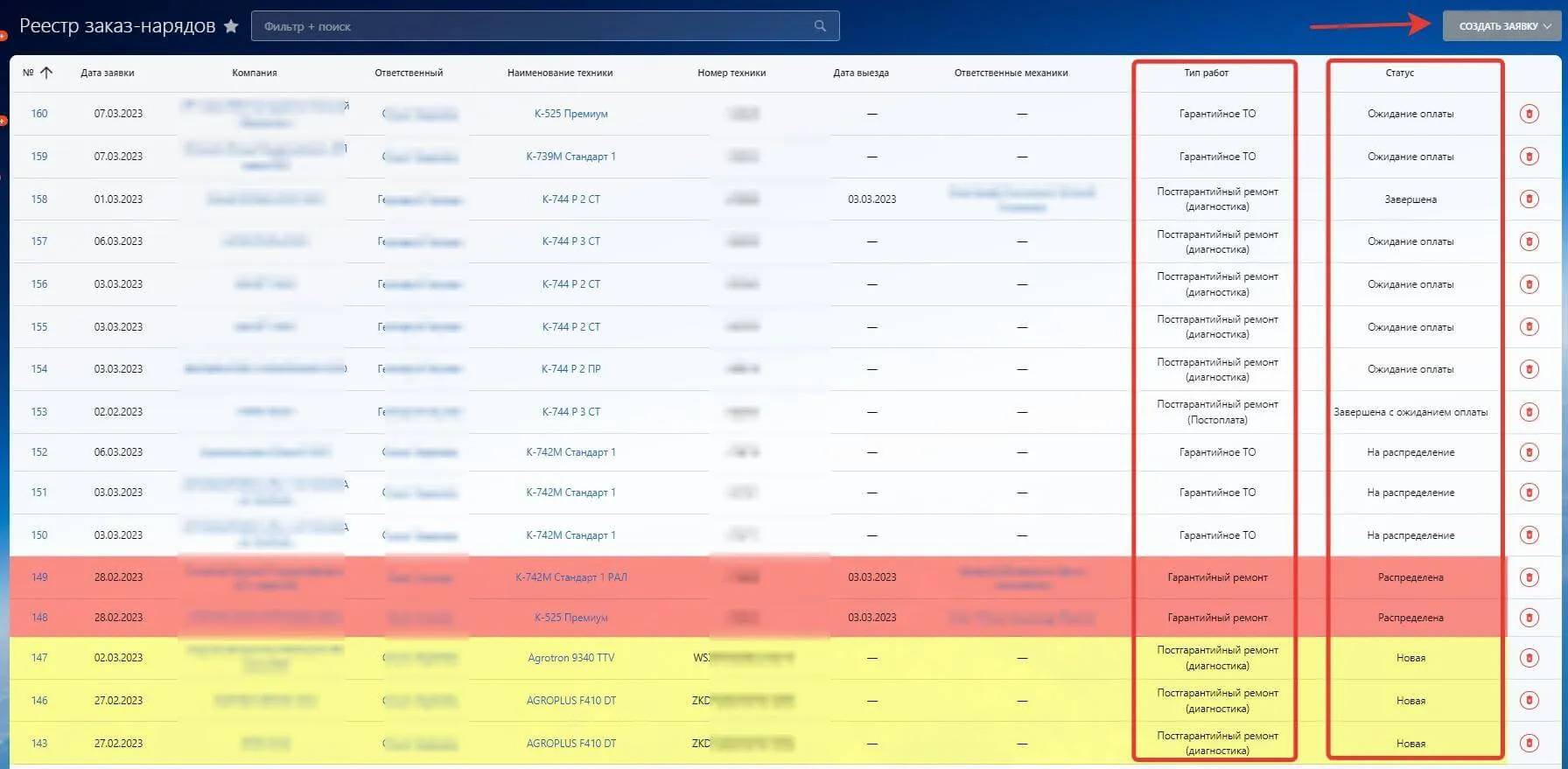
Task: Click the trash icon in row 143
Action: 1529,744
